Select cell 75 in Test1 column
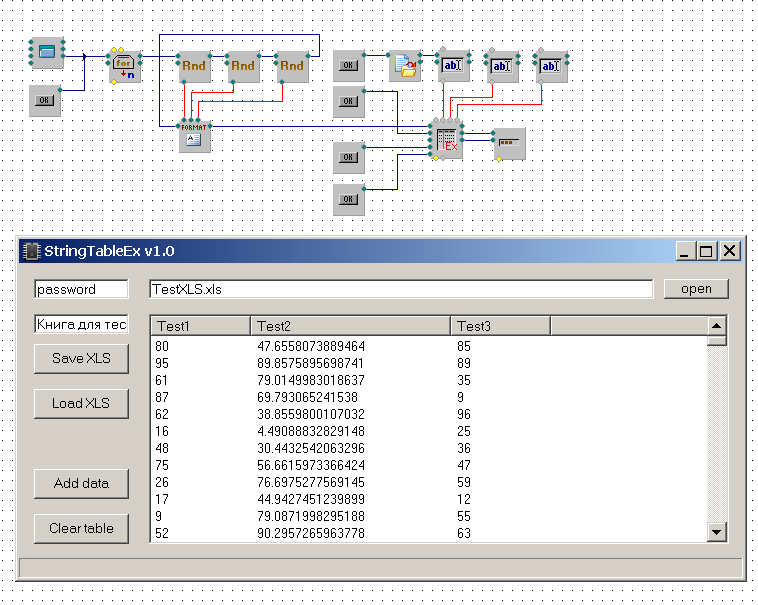The height and width of the screenshot is (605, 758). click(162, 465)
